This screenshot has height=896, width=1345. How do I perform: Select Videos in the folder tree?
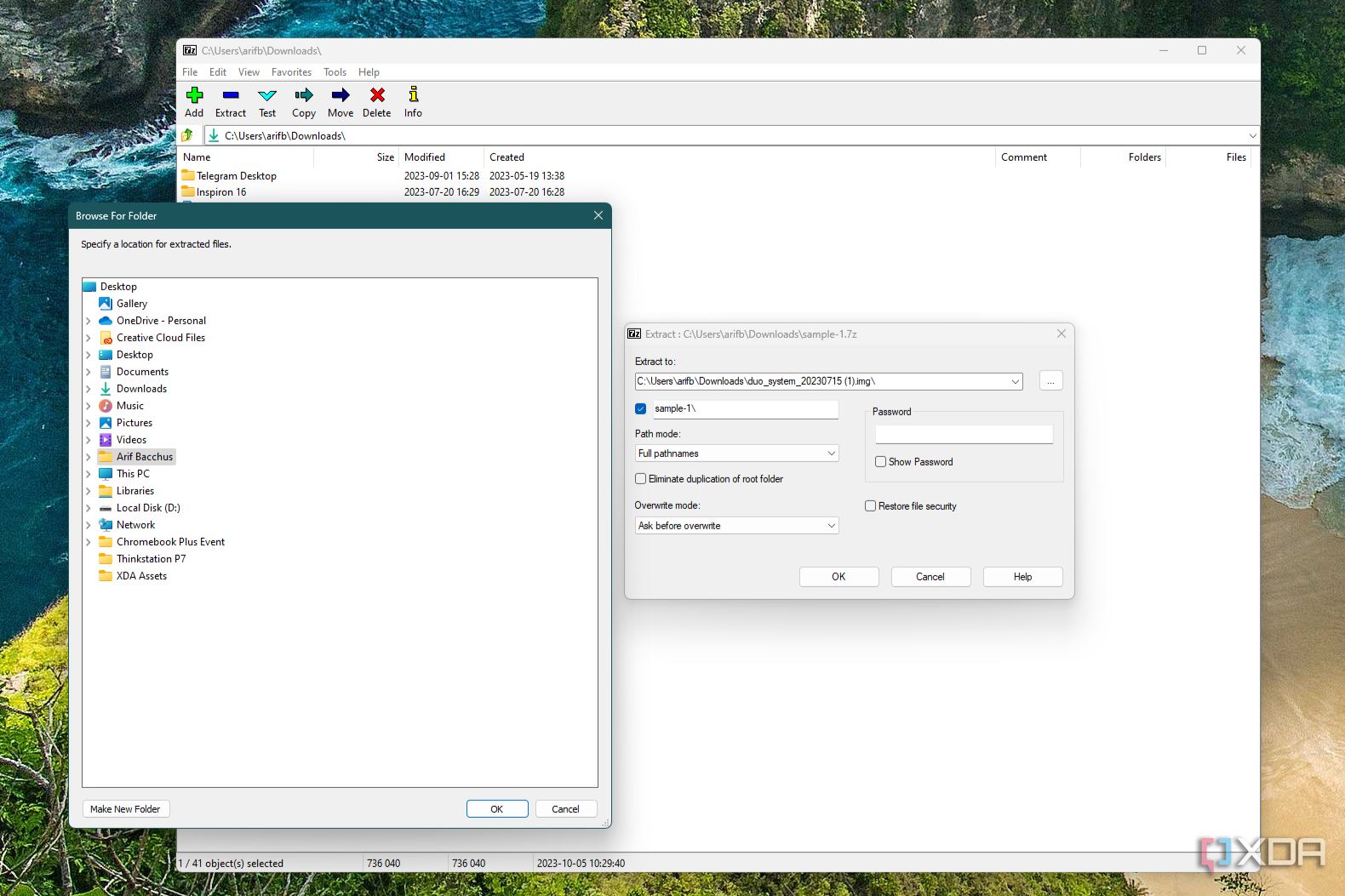pos(131,440)
